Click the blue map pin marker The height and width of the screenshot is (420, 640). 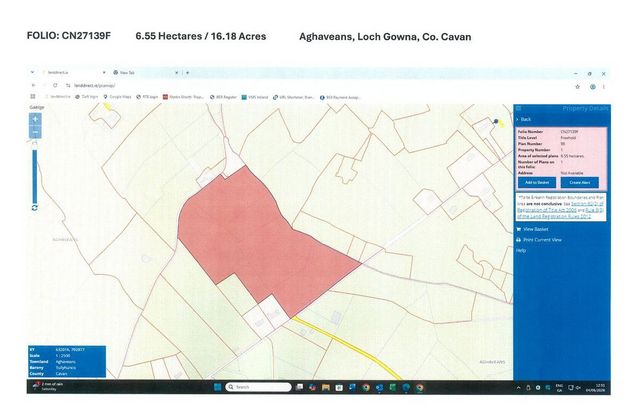click(496, 121)
